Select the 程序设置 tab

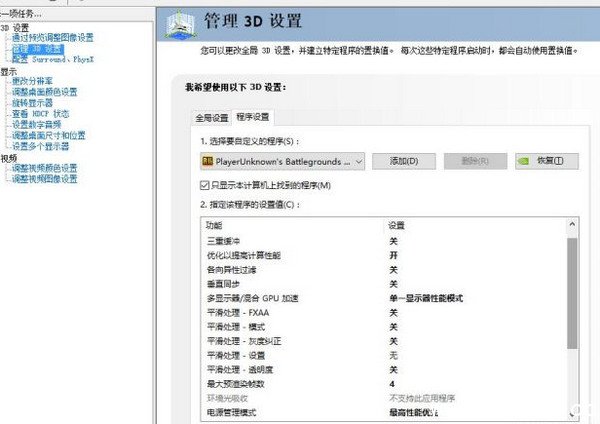(252, 117)
